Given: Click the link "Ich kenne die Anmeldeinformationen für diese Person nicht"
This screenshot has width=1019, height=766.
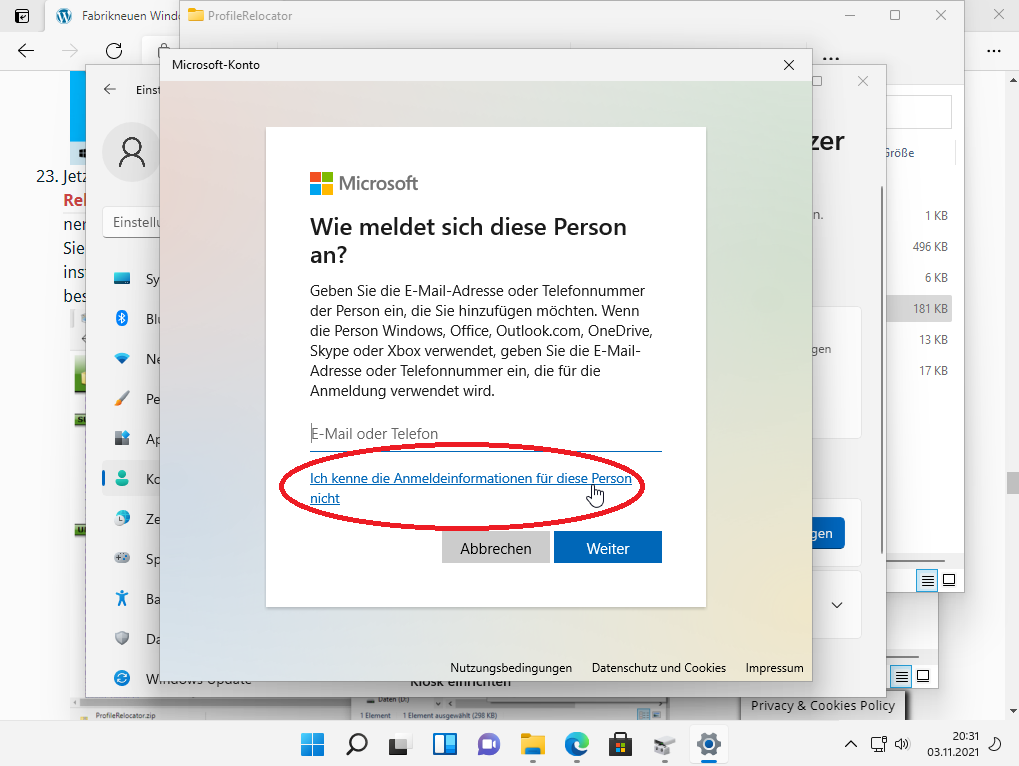Looking at the screenshot, I should pos(471,488).
